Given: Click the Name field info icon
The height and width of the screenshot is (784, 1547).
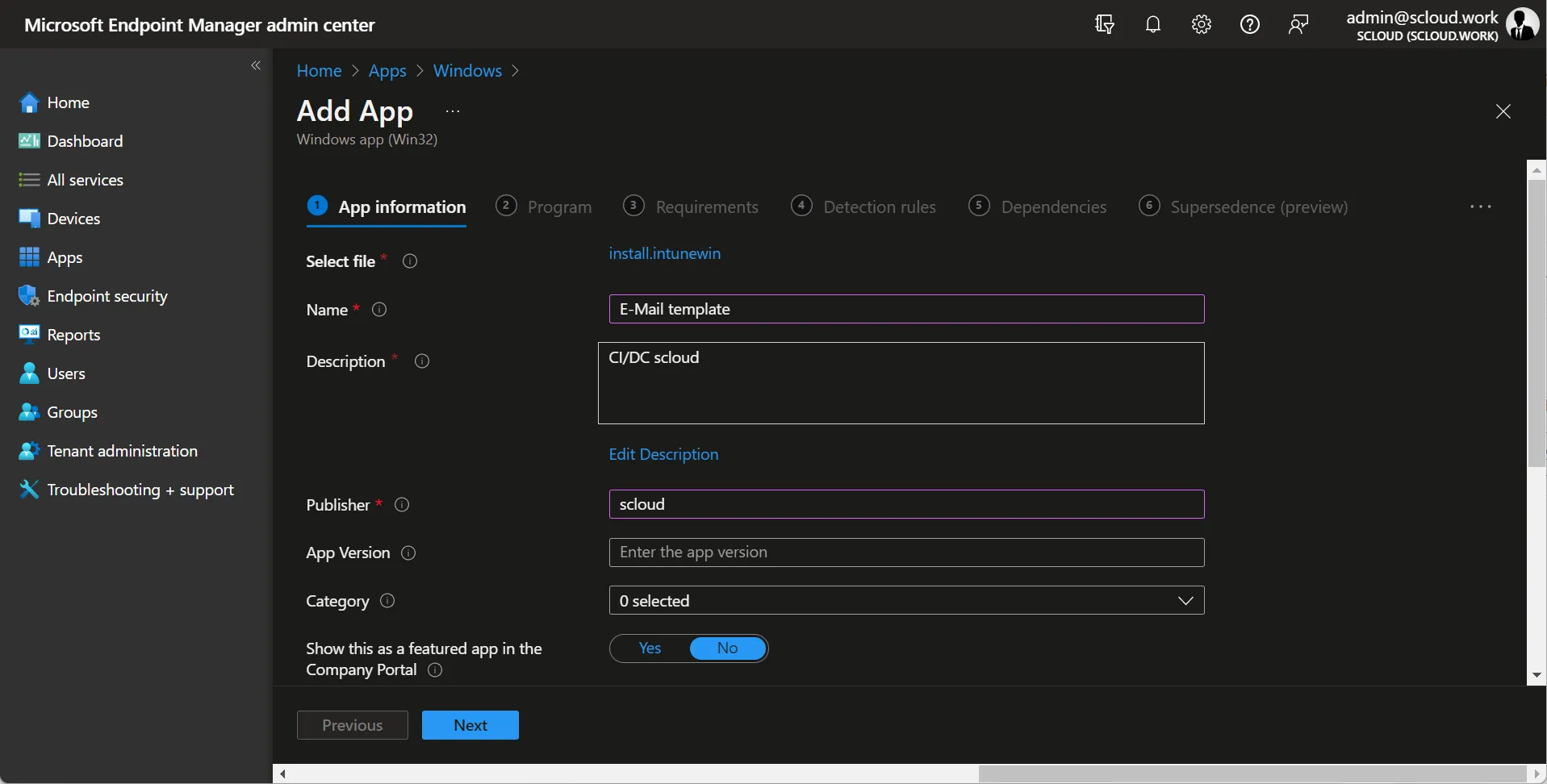Looking at the screenshot, I should point(379,310).
